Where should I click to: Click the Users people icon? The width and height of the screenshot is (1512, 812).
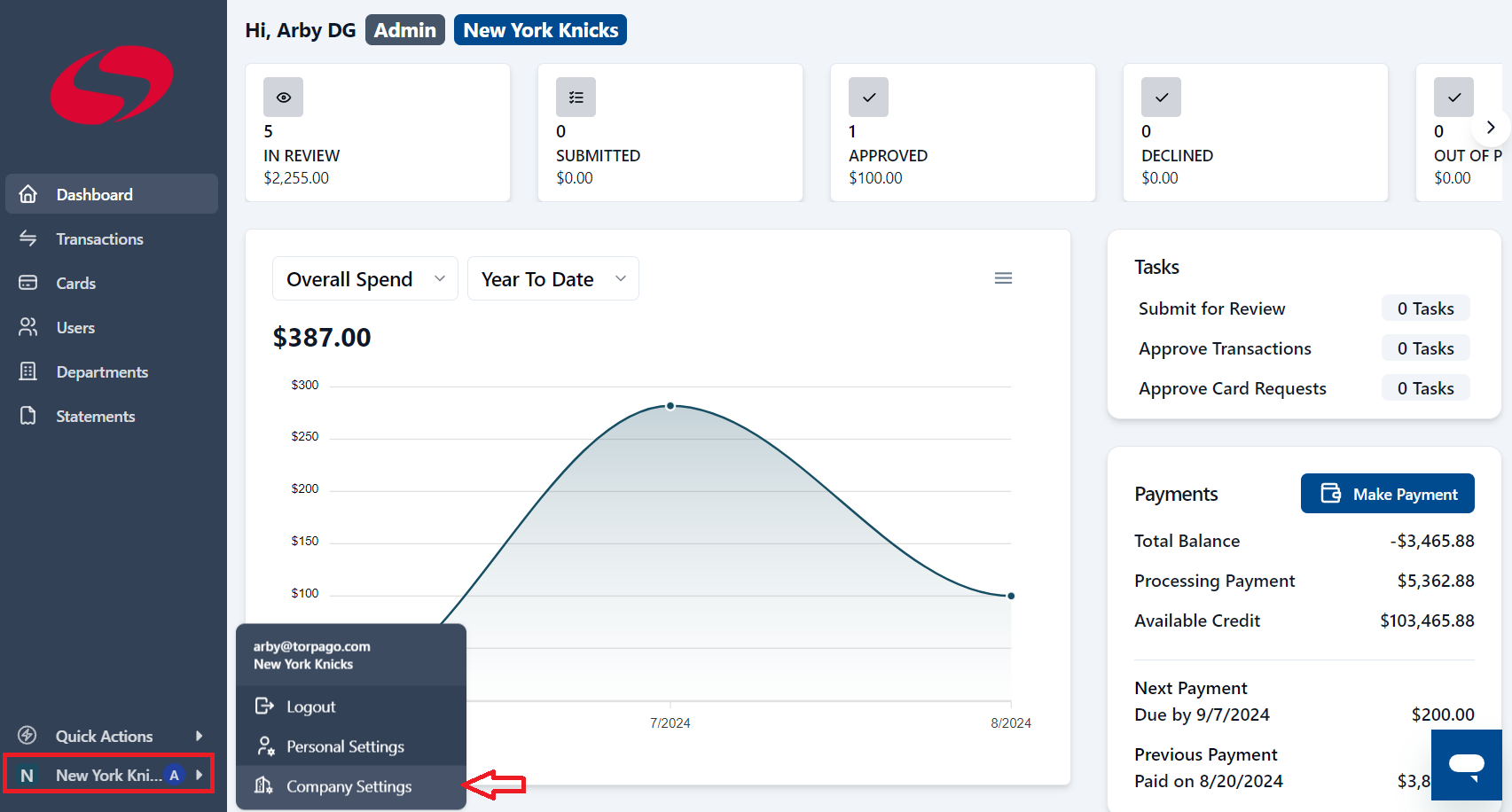pyautogui.click(x=28, y=327)
